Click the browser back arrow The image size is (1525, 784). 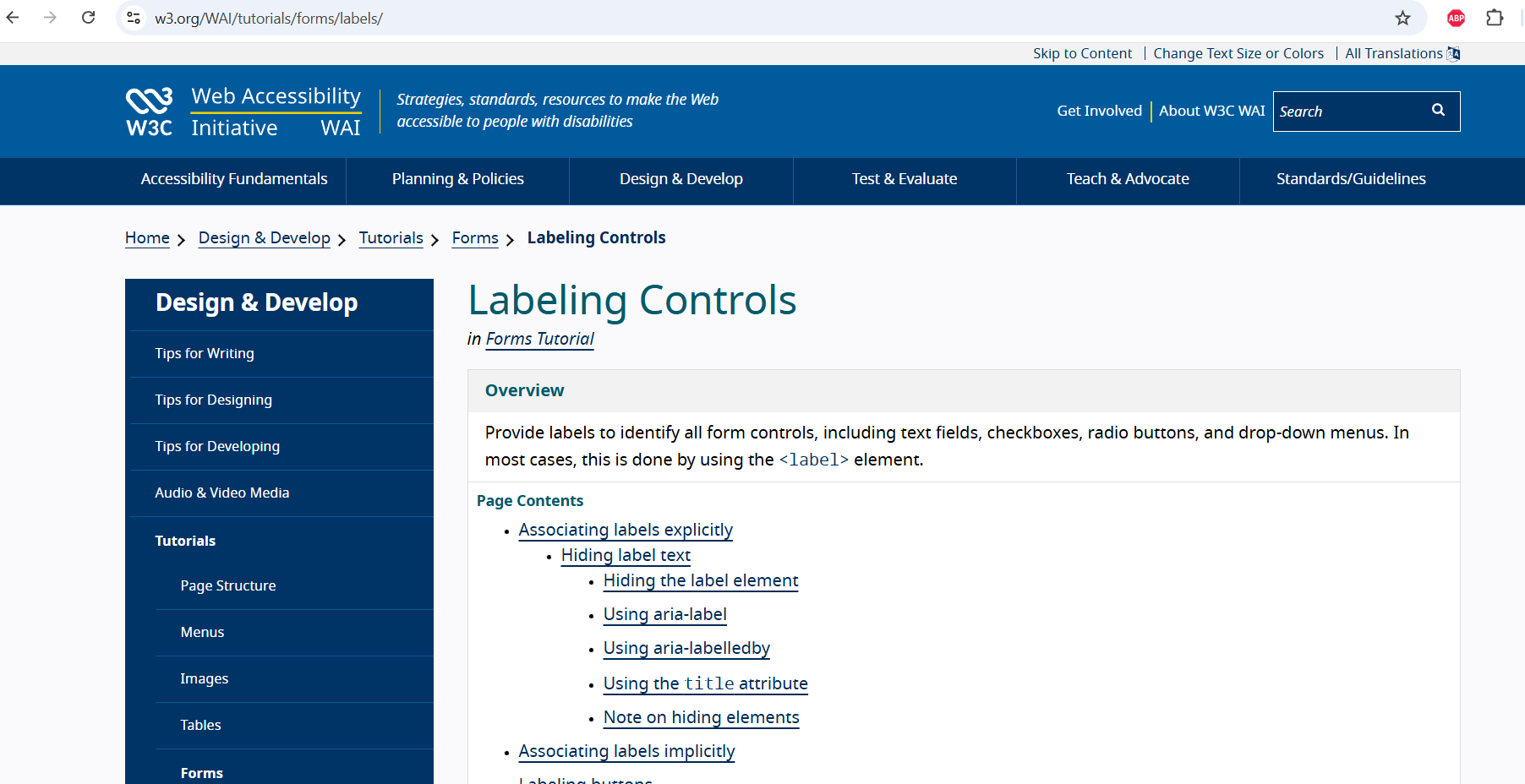[x=13, y=18]
